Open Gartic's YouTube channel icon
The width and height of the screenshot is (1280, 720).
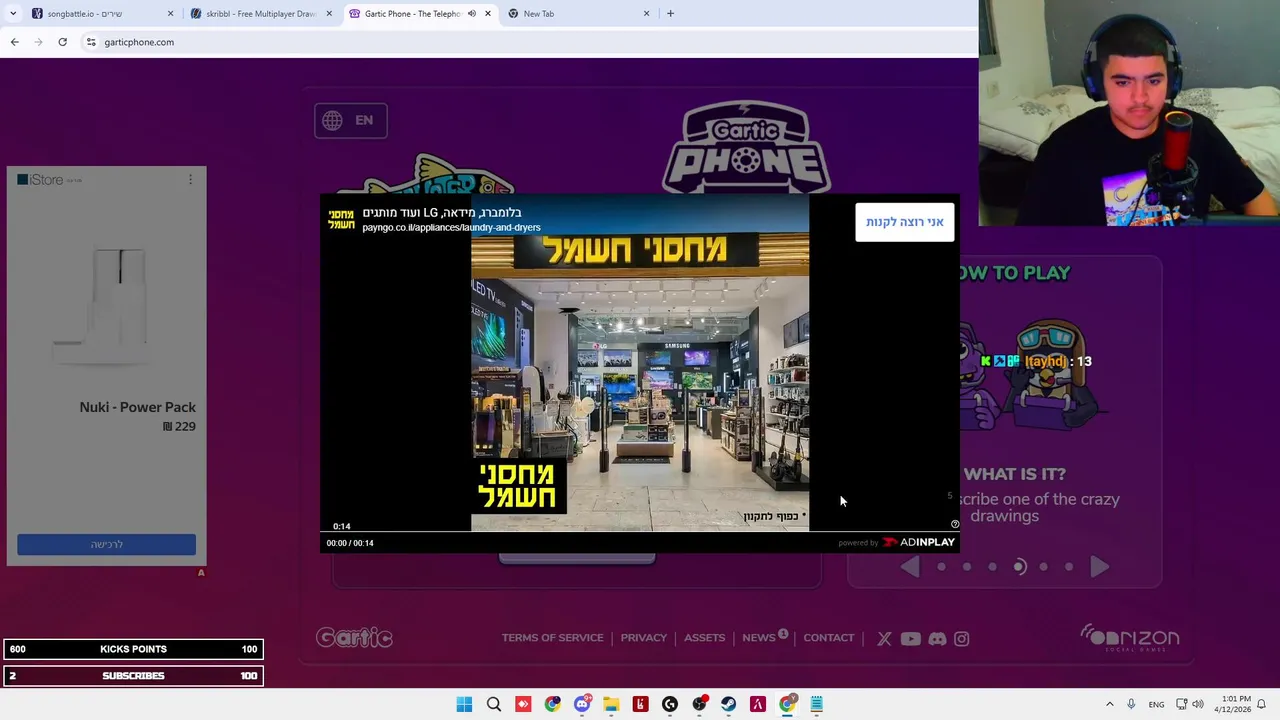point(910,639)
